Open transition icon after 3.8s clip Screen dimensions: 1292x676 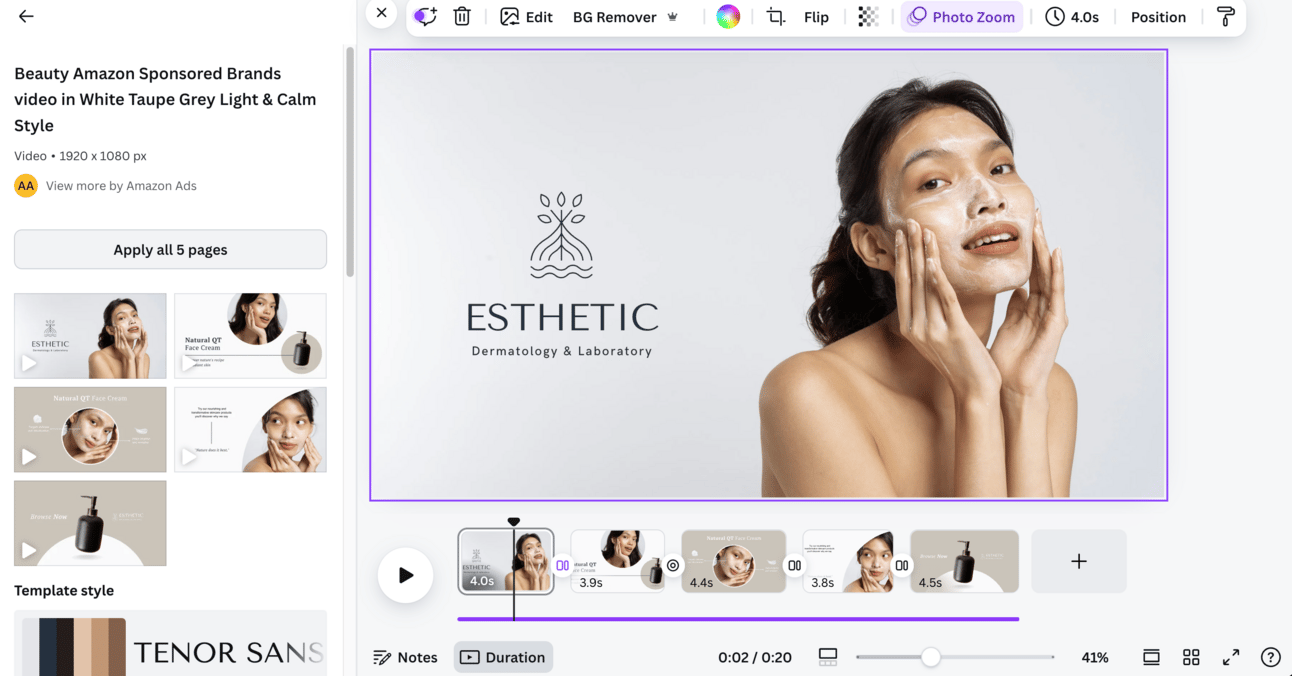[902, 566]
